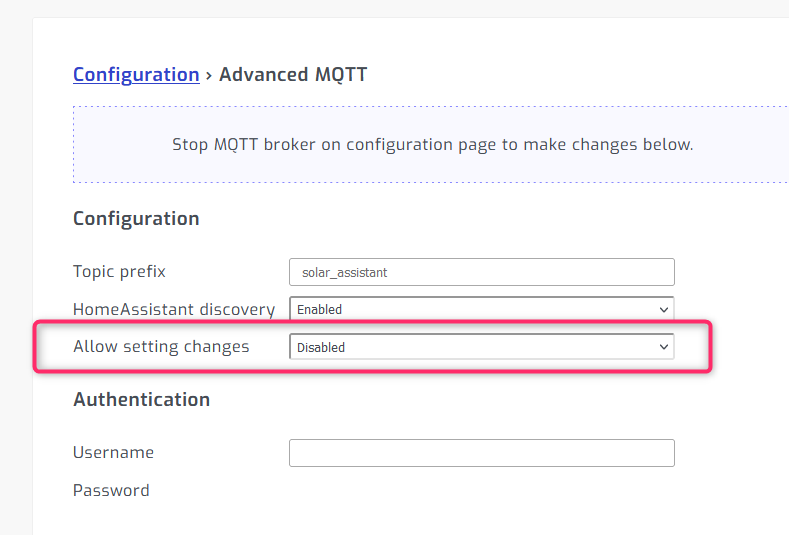The height and width of the screenshot is (535, 789).
Task: Click the chevron arrow on HomeAssistant discovery select
Action: [664, 310]
